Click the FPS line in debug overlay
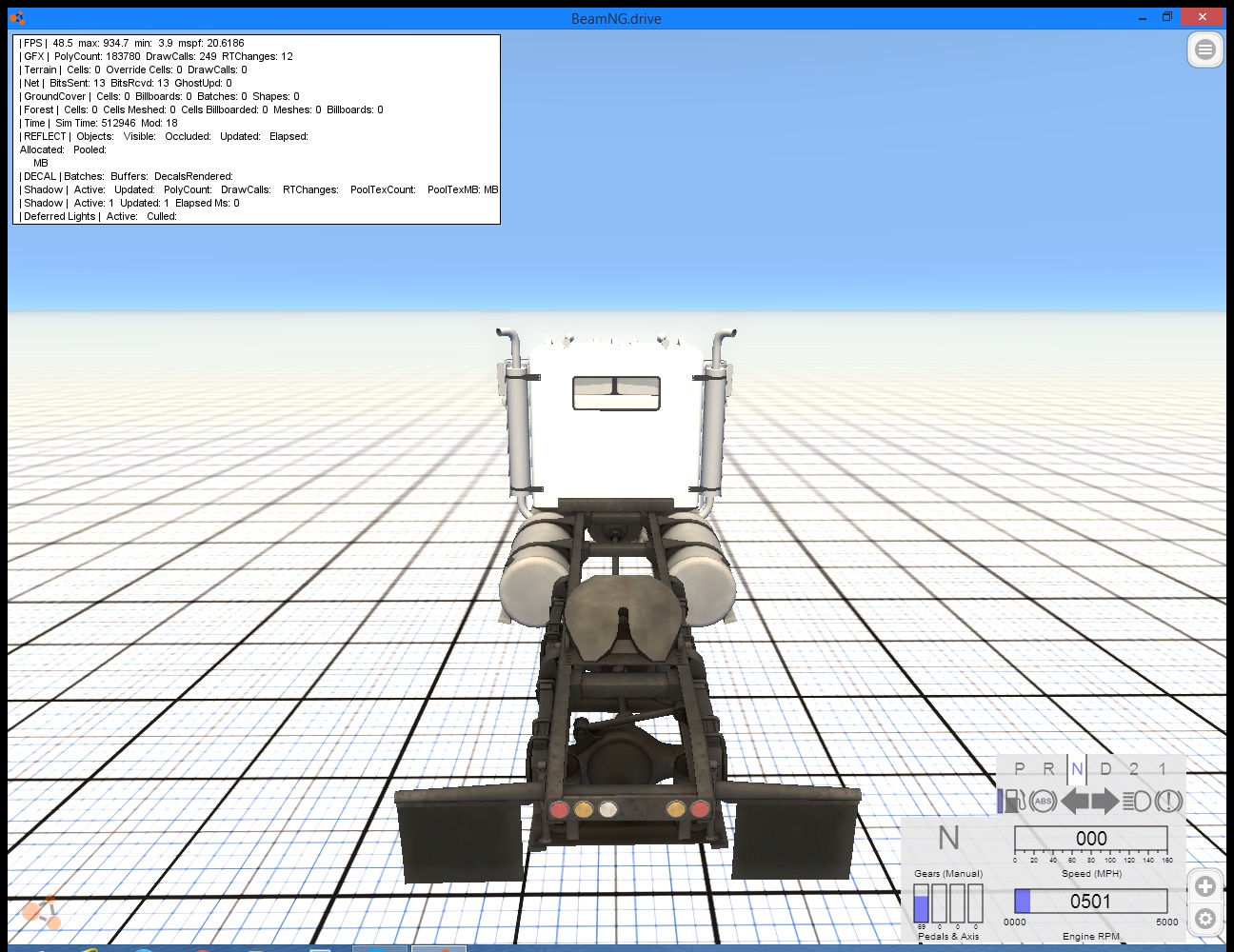The width and height of the screenshot is (1234, 952). [x=131, y=43]
